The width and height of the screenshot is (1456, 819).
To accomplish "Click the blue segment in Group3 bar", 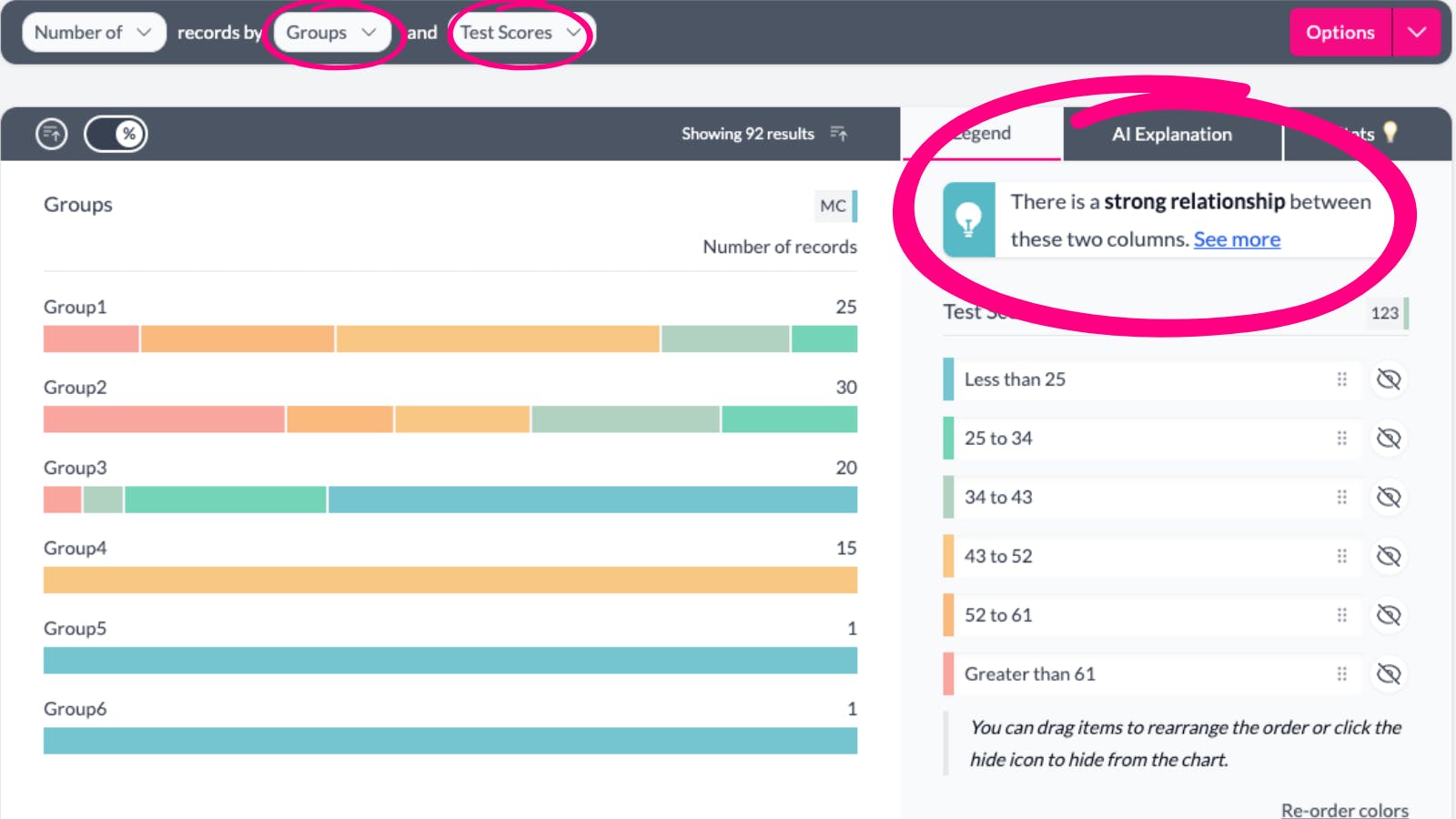I will pyautogui.click(x=591, y=500).
